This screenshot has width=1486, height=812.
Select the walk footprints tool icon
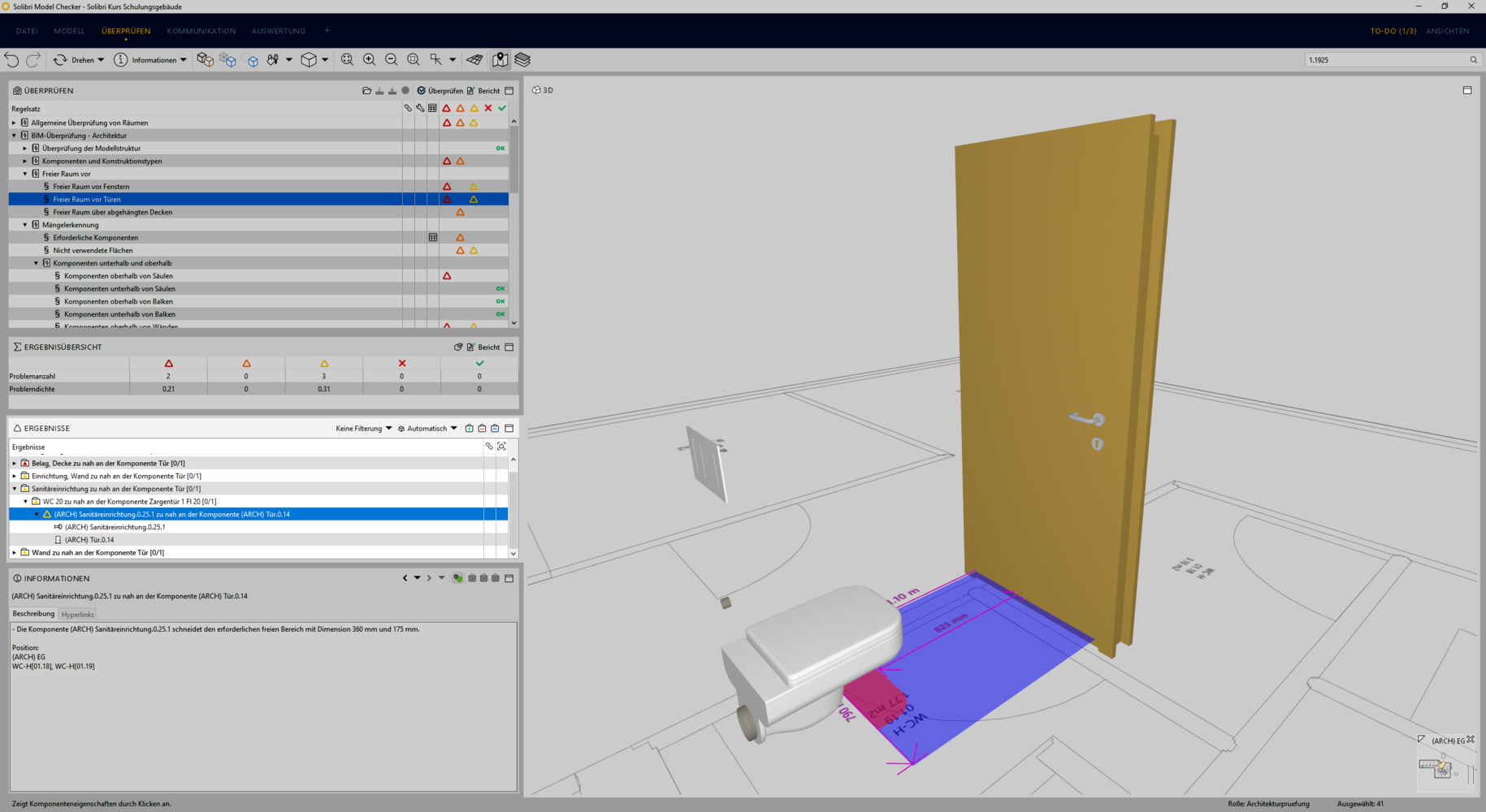[x=273, y=60]
